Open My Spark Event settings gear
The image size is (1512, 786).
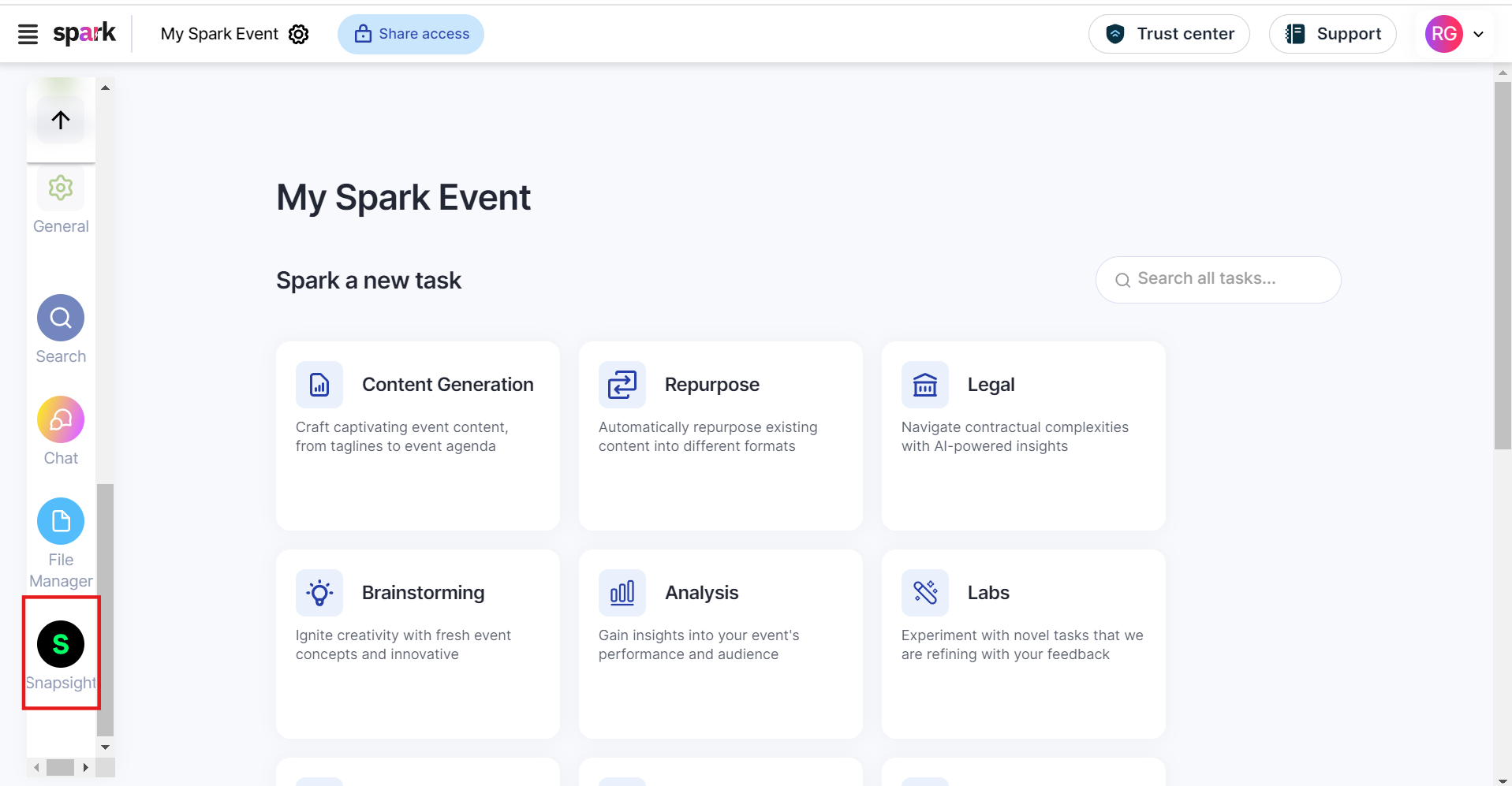click(x=299, y=34)
